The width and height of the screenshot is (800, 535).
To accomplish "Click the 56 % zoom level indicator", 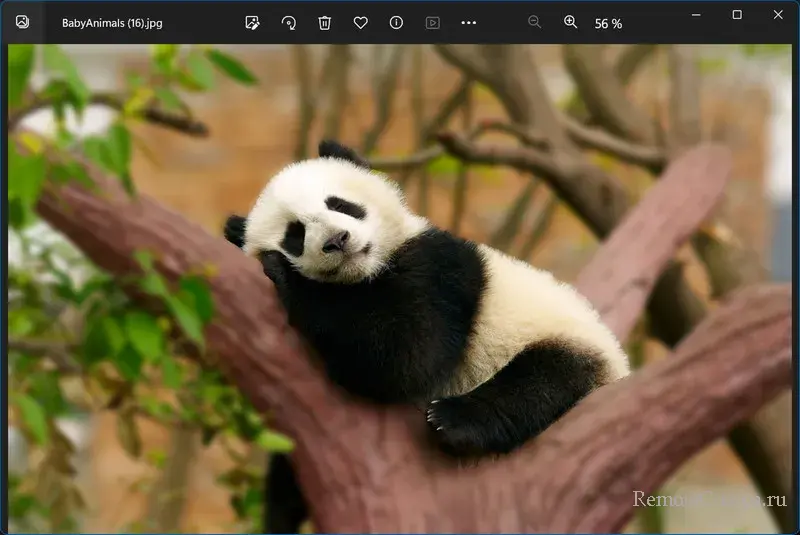I will (x=608, y=23).
